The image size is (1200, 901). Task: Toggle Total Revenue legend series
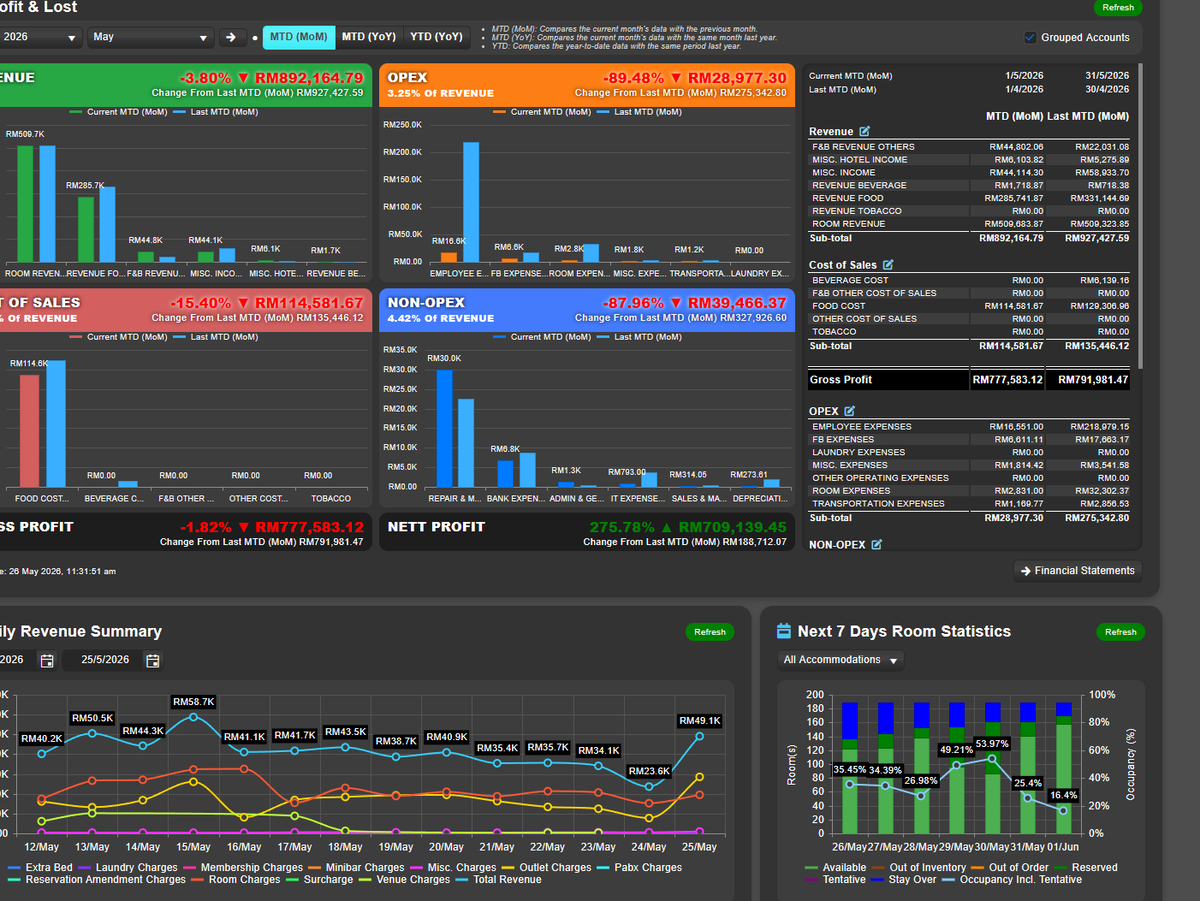pyautogui.click(x=498, y=880)
